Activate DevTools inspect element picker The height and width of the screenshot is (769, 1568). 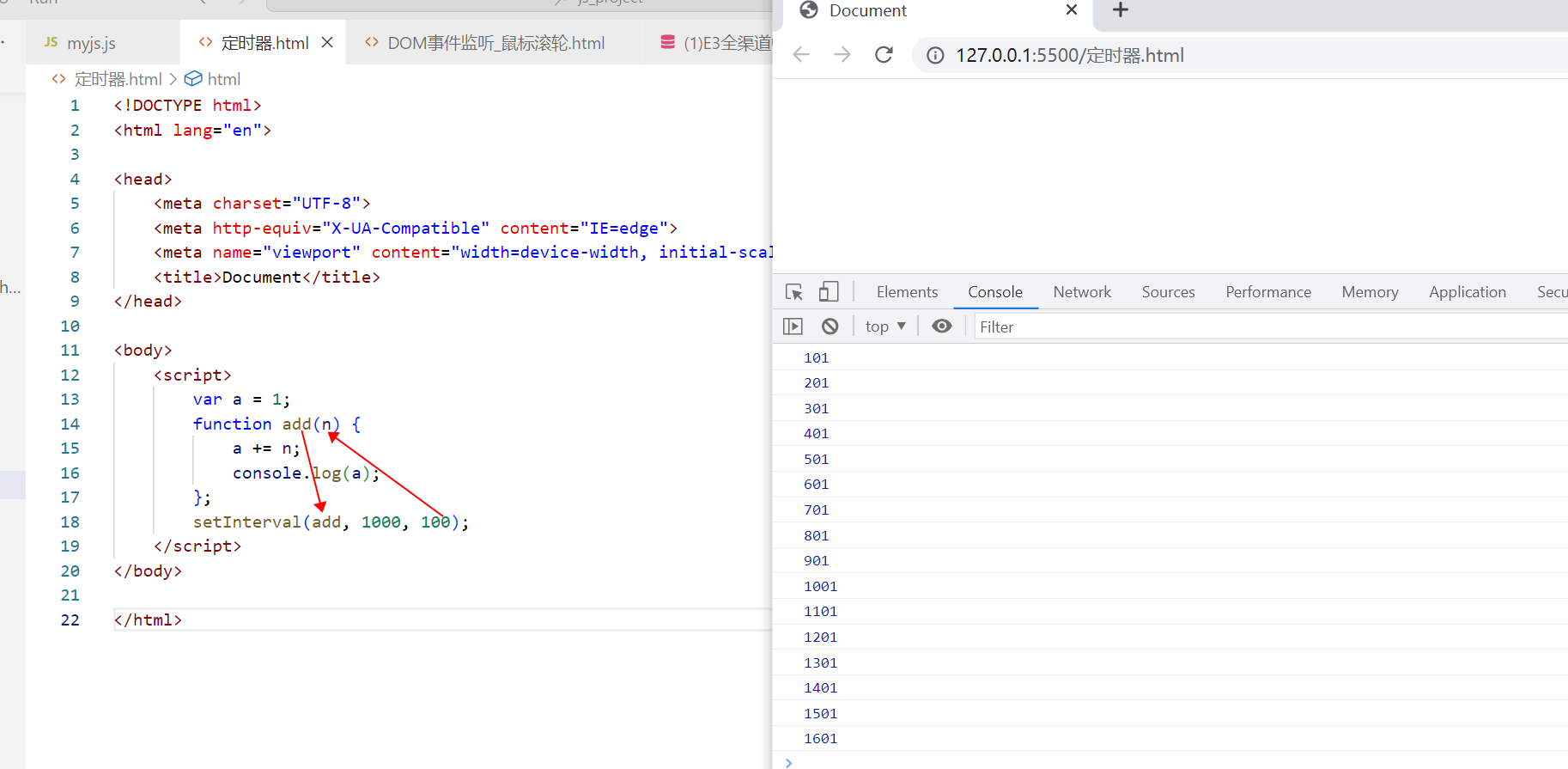tap(794, 292)
